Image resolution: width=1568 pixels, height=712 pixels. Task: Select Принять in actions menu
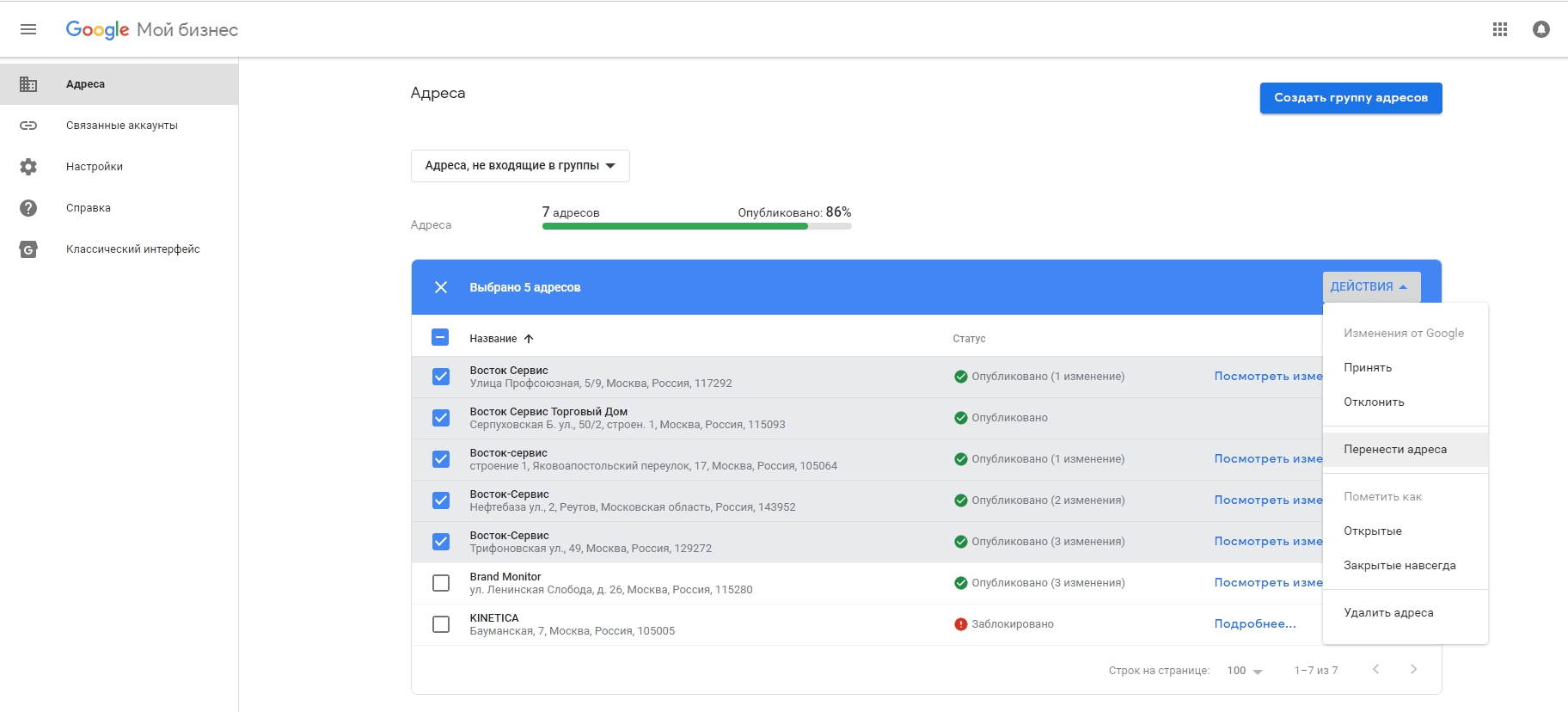[x=1406, y=367]
